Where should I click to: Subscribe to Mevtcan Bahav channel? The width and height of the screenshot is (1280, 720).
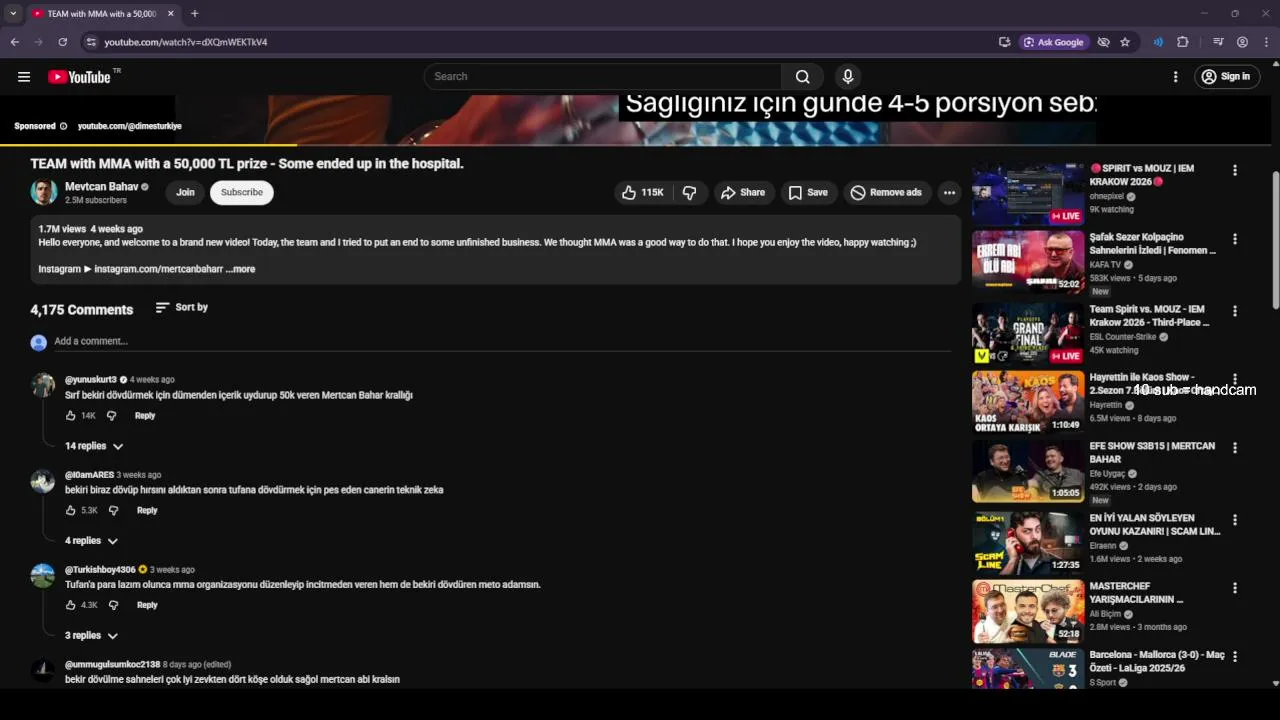click(242, 192)
